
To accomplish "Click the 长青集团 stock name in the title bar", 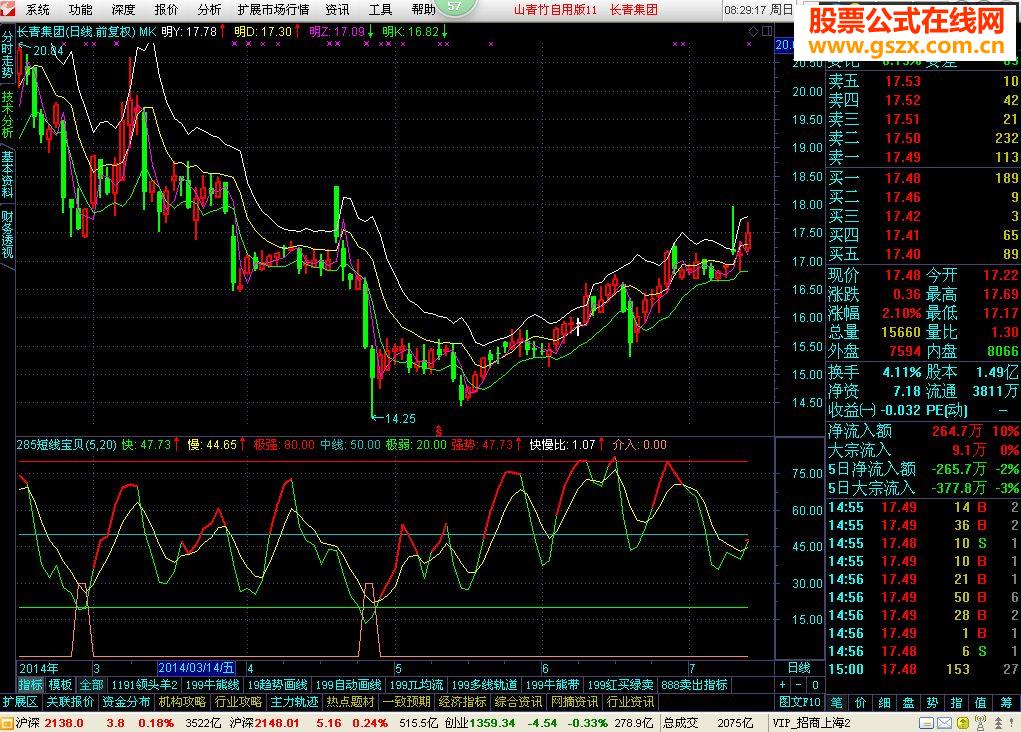I will tap(634, 10).
